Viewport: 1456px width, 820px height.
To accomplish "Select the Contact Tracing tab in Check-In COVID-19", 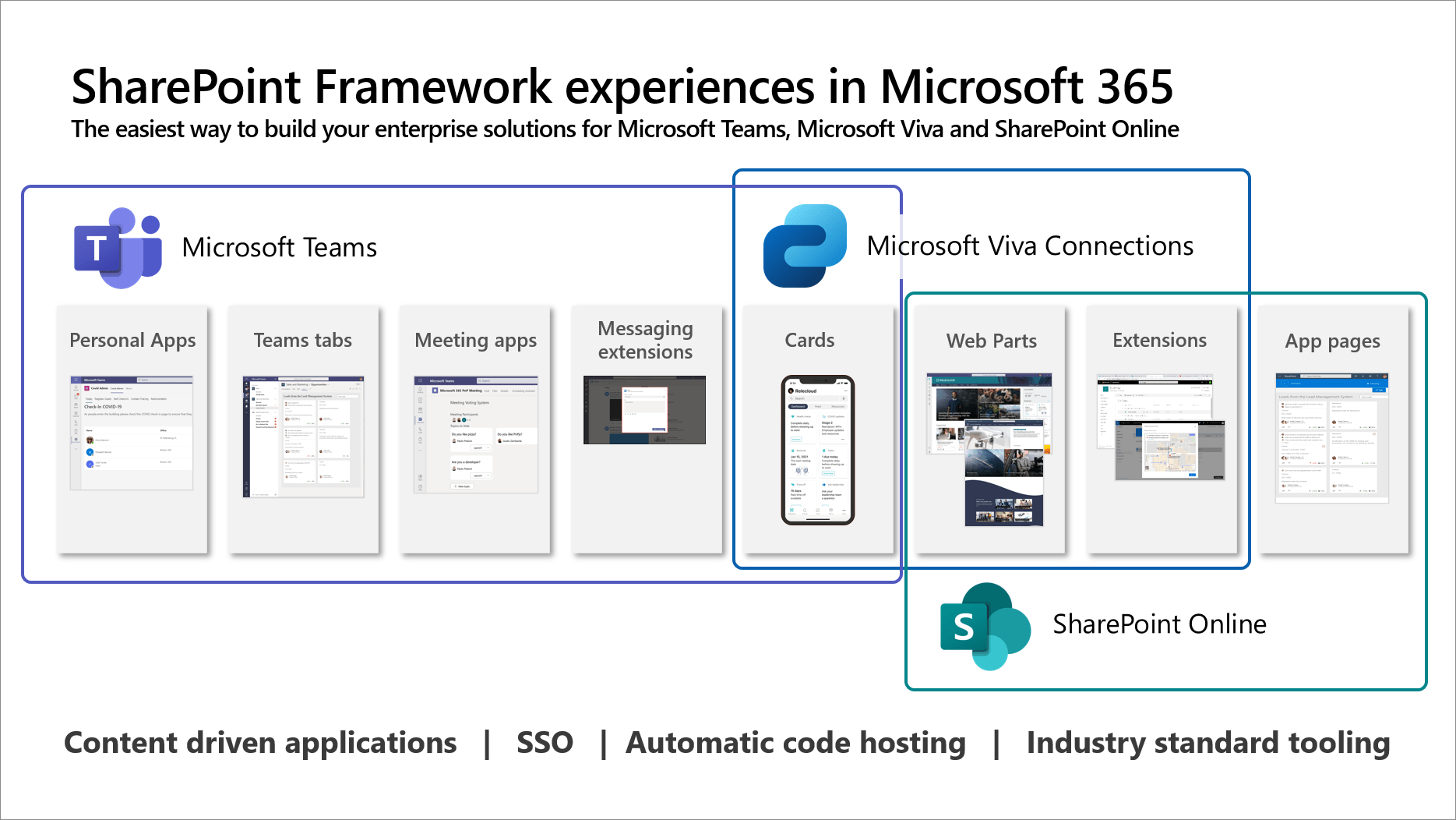I will (x=139, y=399).
